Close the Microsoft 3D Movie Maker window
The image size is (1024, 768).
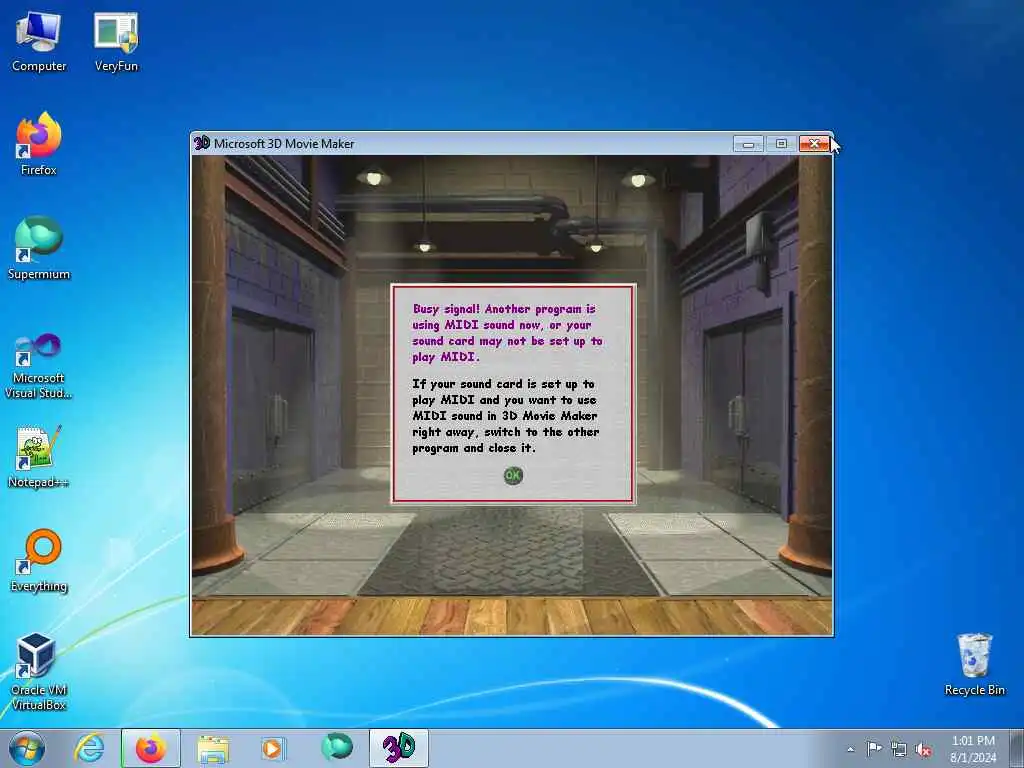pyautogui.click(x=814, y=144)
